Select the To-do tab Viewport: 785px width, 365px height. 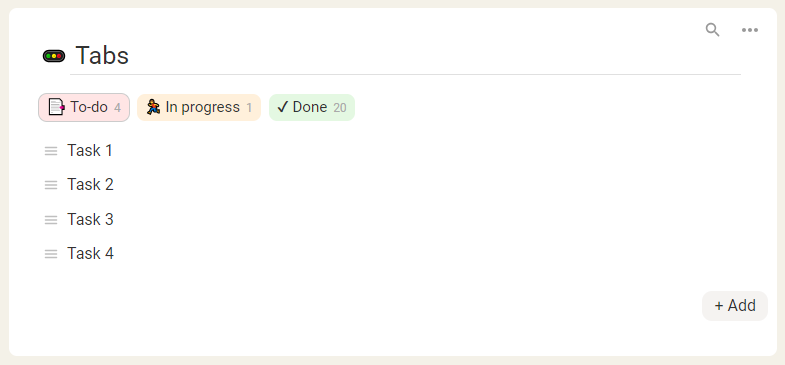tap(84, 107)
